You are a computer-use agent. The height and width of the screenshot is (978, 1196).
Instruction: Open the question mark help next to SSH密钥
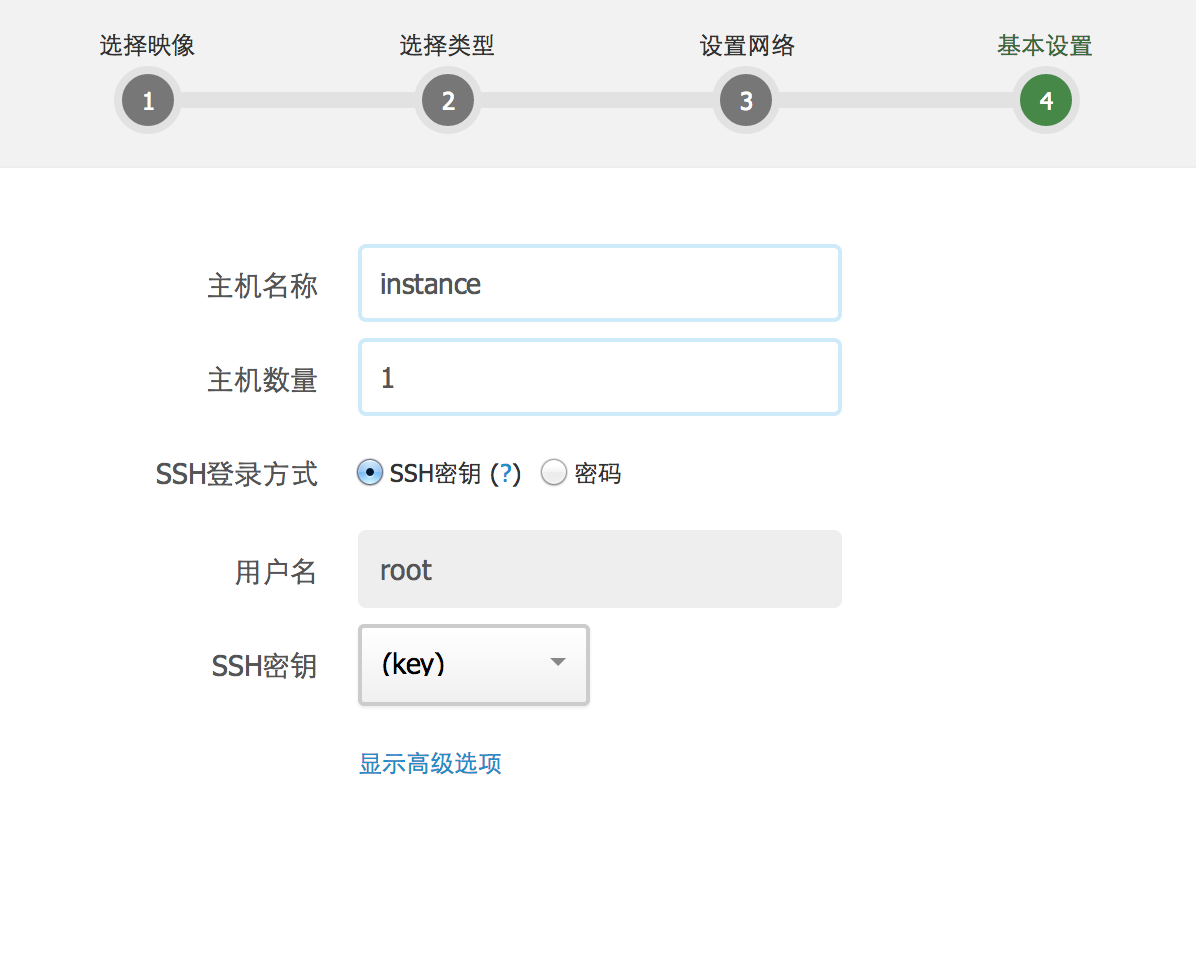(505, 474)
